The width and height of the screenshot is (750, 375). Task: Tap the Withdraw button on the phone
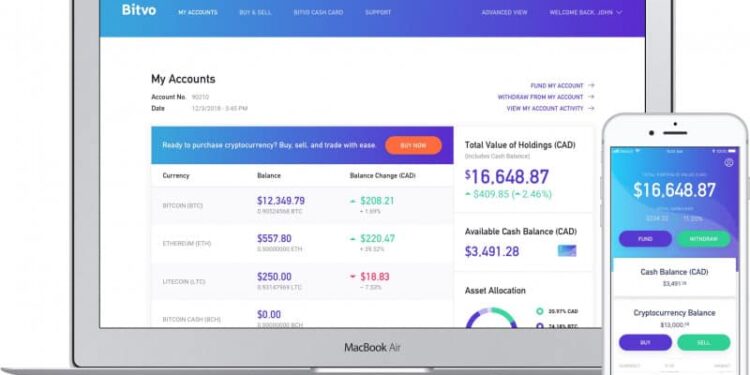pyautogui.click(x=704, y=239)
